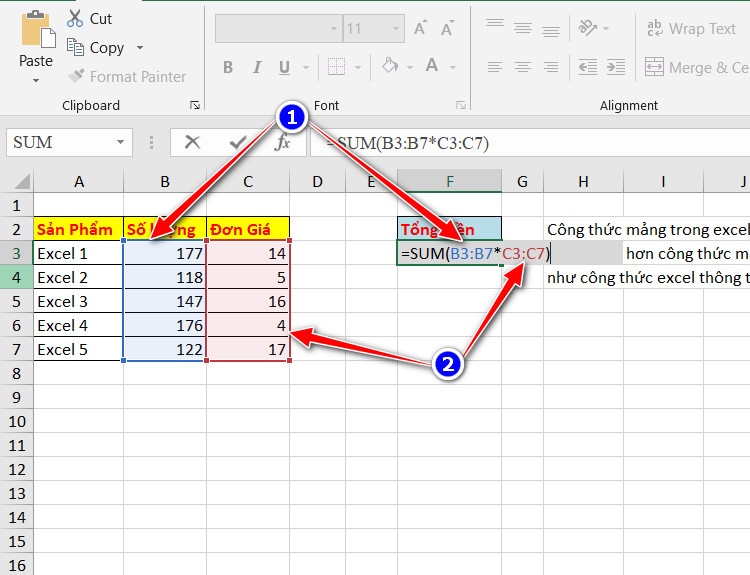Click Bottom Align icon
Image resolution: width=750 pixels, height=575 pixels.
point(551,32)
